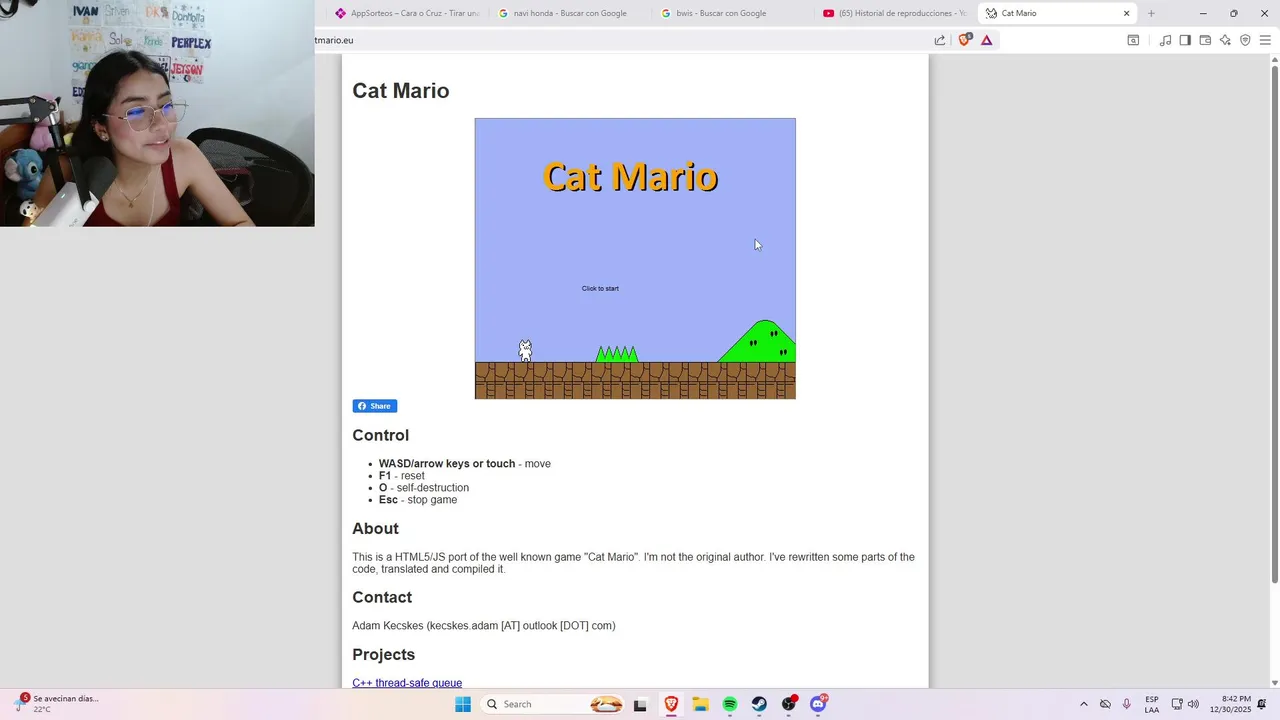Click the white cat character sprite
The image size is (1280, 720).
click(x=525, y=350)
